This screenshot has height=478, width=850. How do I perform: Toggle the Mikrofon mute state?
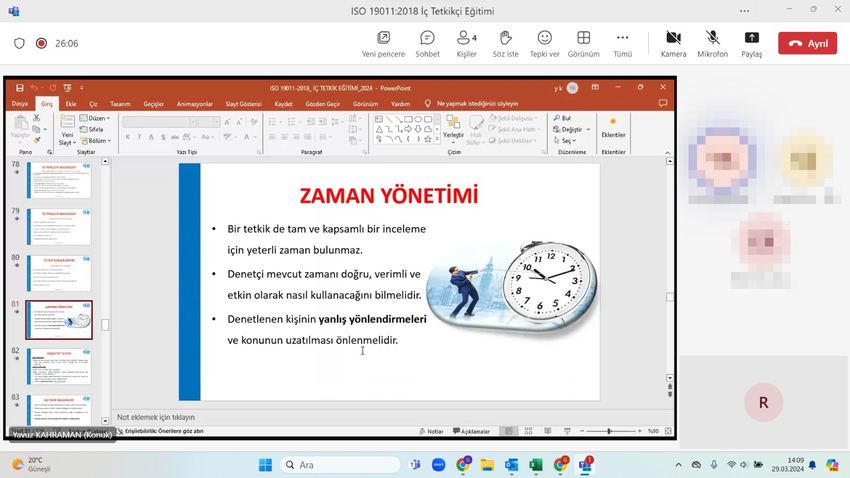712,44
